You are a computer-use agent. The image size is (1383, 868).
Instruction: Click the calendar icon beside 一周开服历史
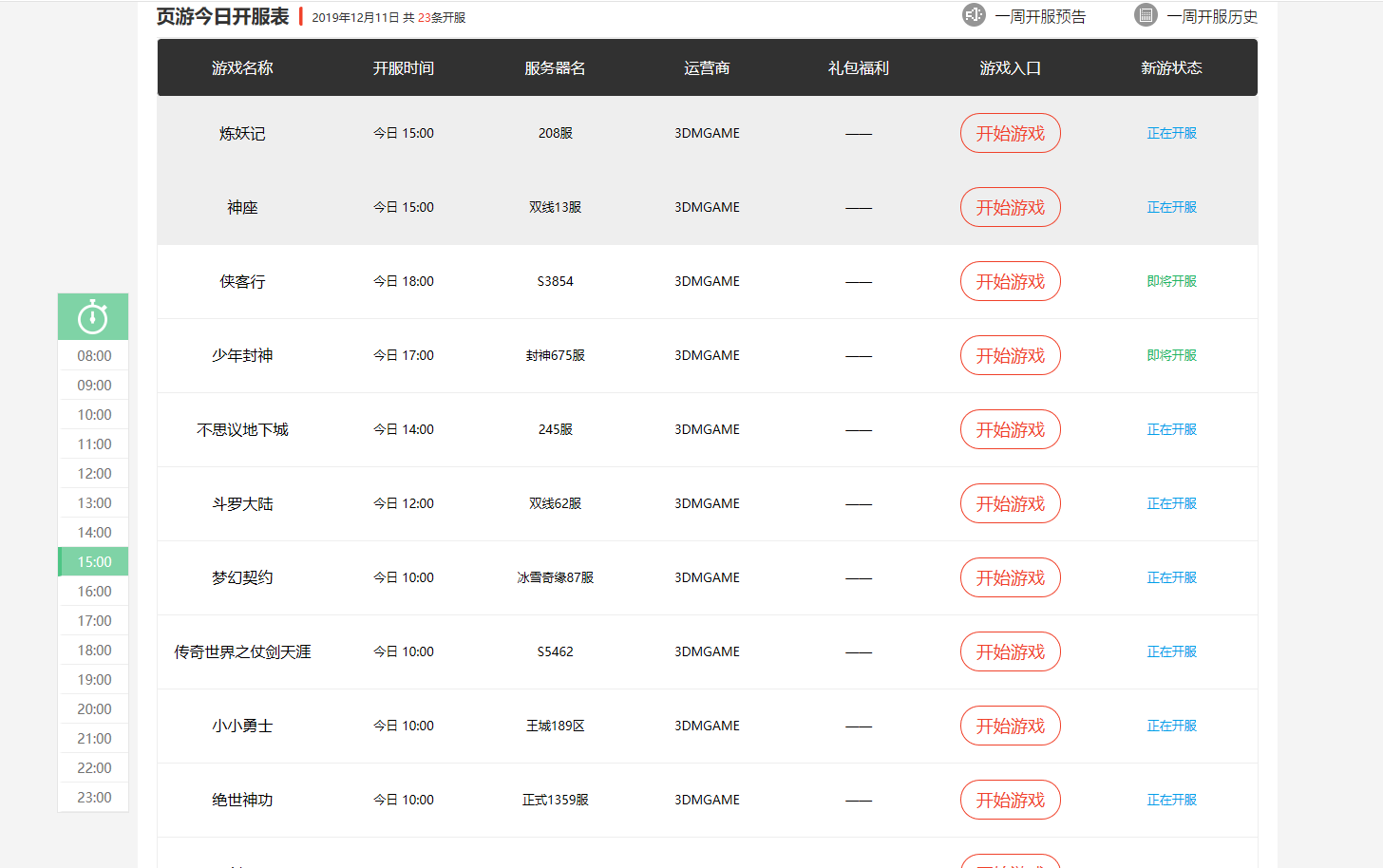click(1146, 15)
